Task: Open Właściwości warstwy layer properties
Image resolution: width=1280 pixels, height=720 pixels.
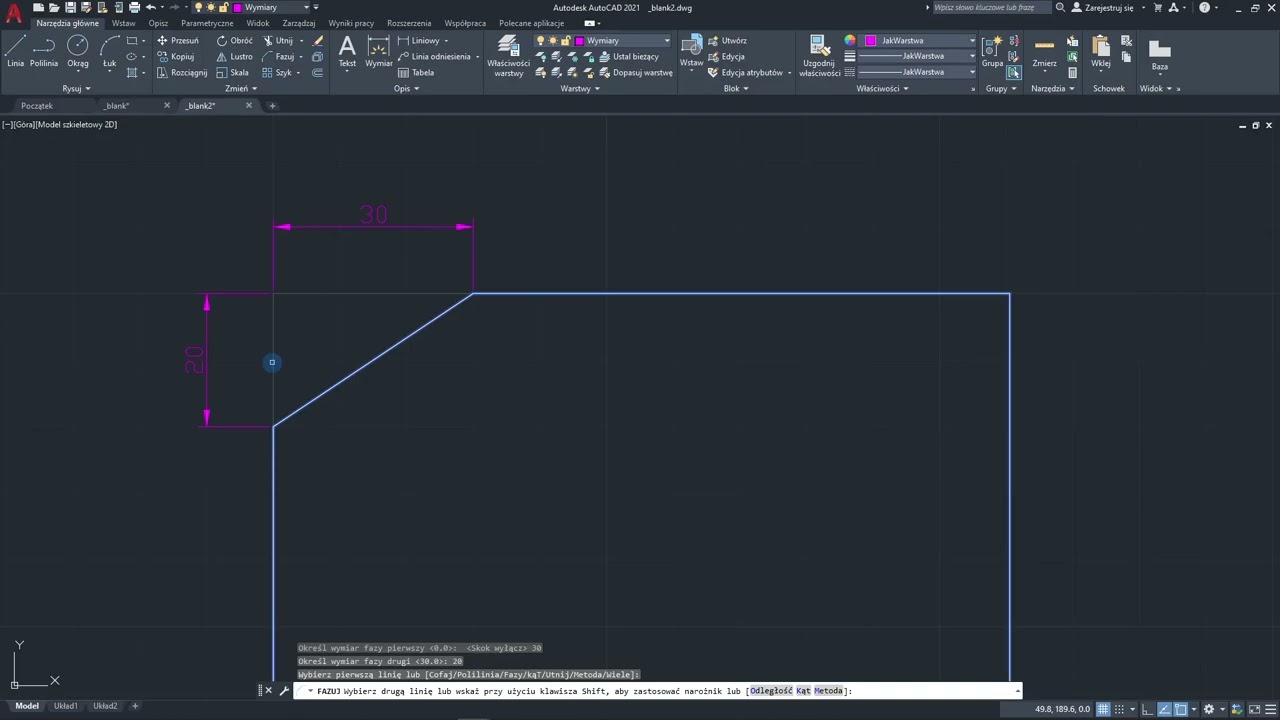Action: [508, 56]
